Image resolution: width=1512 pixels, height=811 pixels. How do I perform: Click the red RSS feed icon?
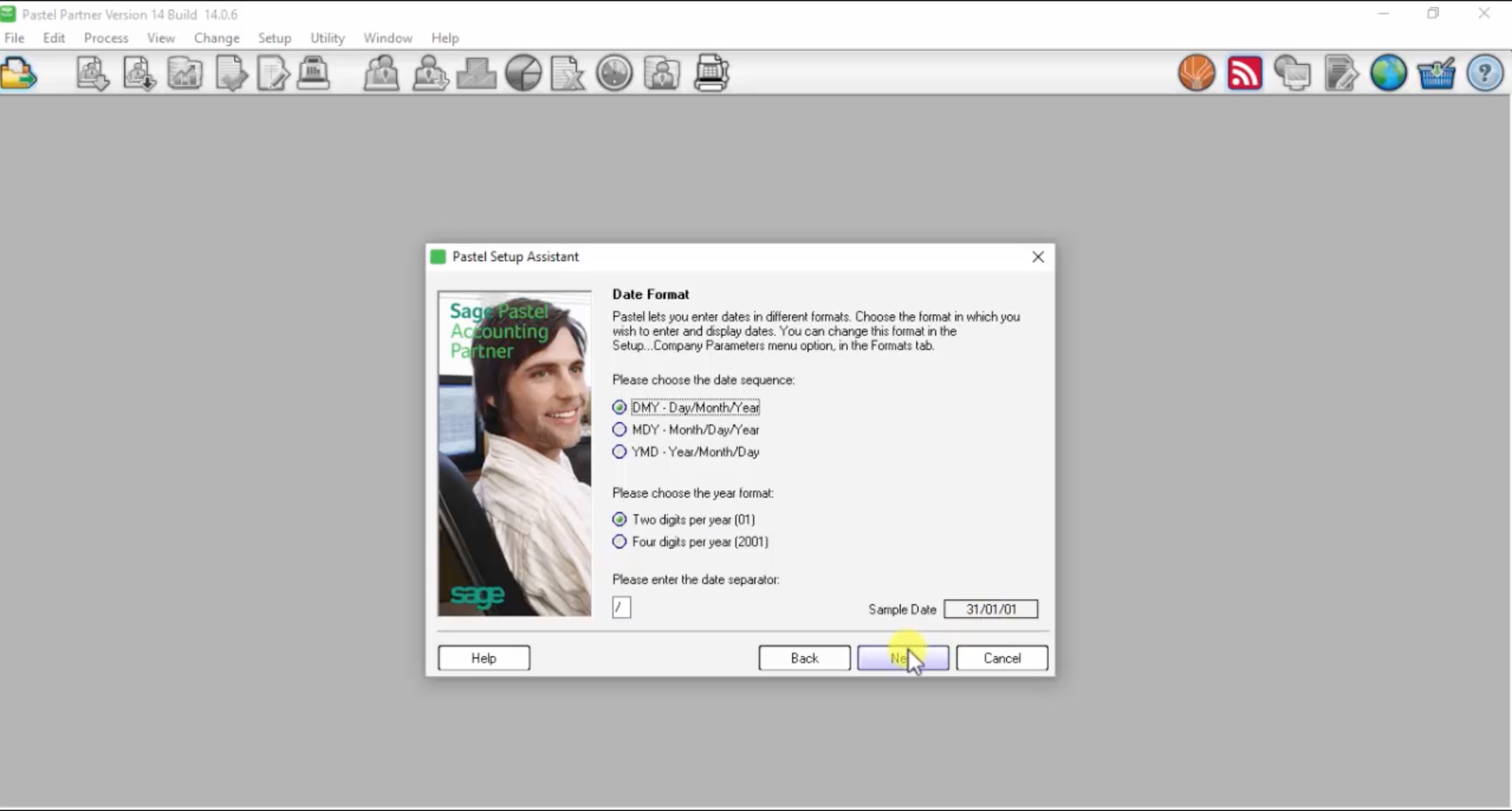tap(1244, 73)
